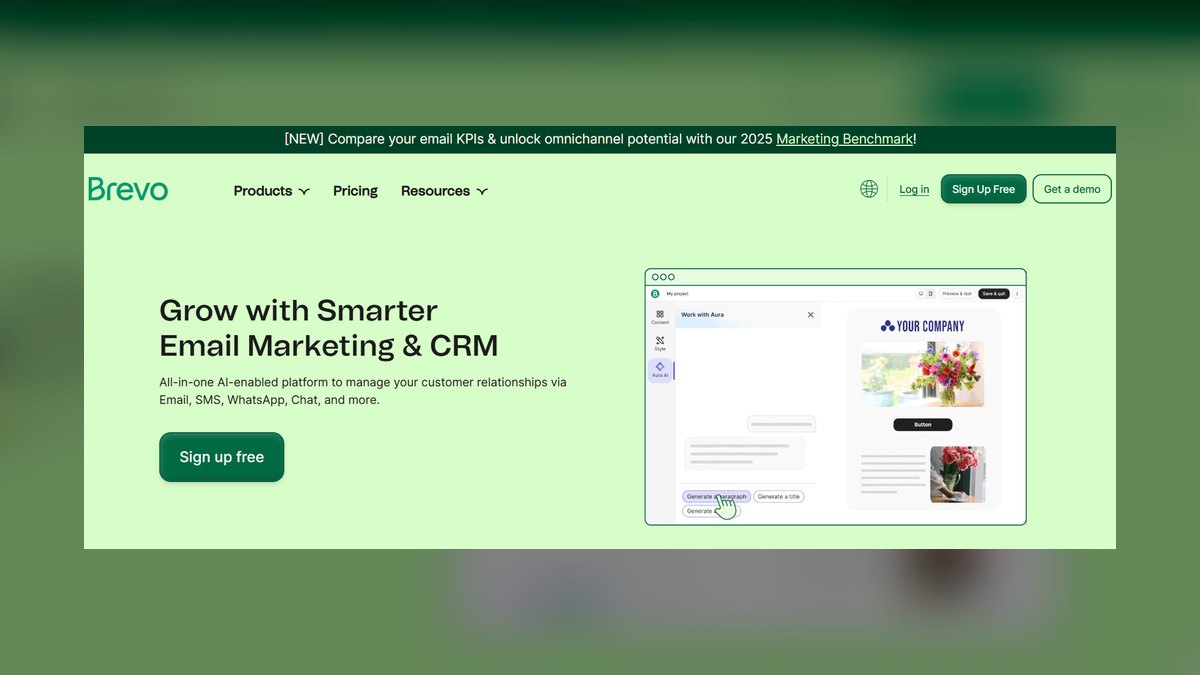Open the three-dot menu beside Save & quit
The width and height of the screenshot is (1200, 675).
[1017, 294]
